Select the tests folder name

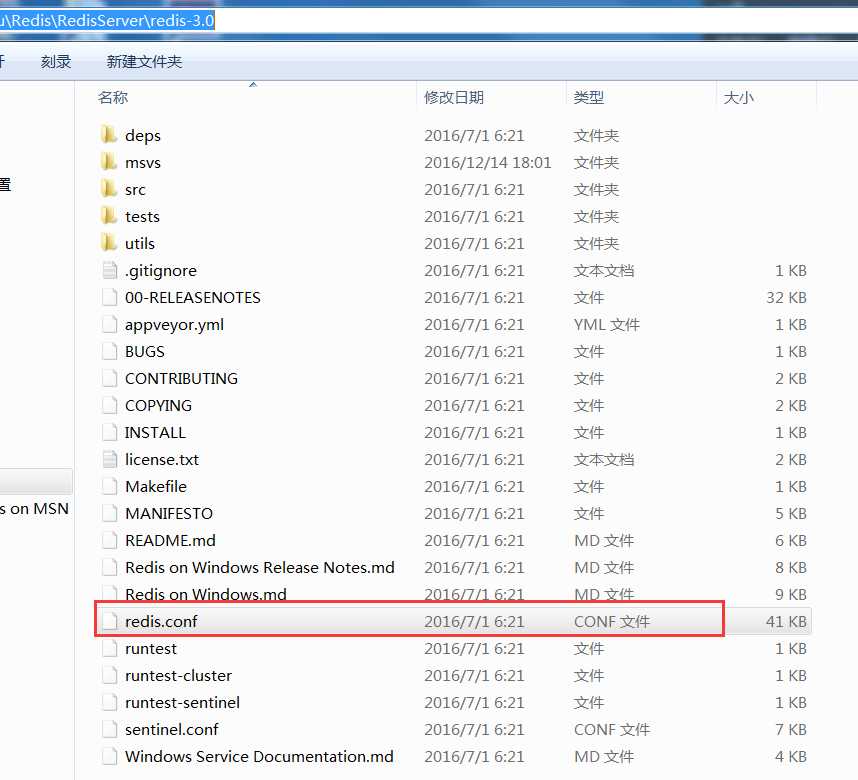click(x=142, y=216)
